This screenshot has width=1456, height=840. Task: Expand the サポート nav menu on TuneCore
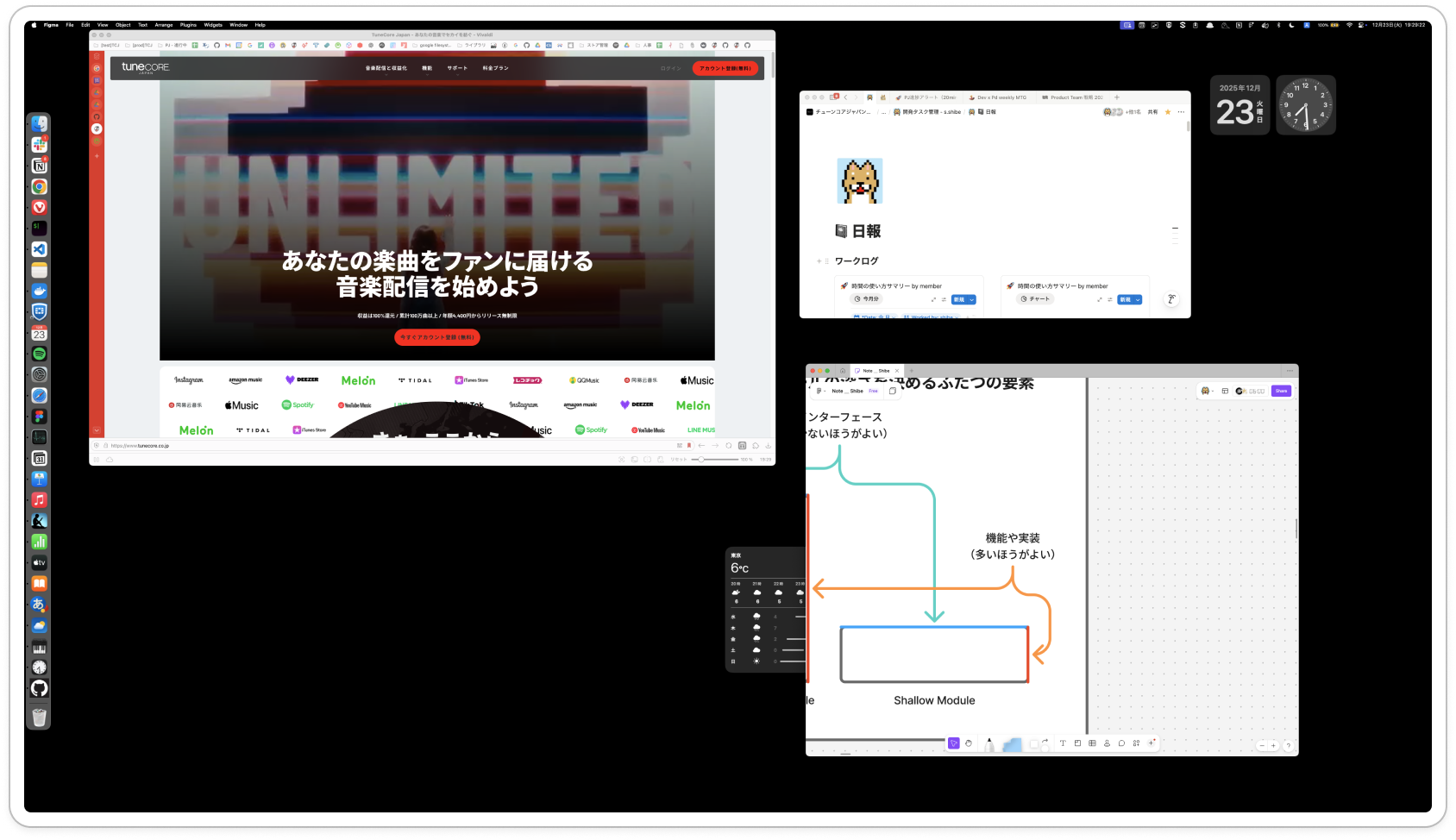[457, 68]
